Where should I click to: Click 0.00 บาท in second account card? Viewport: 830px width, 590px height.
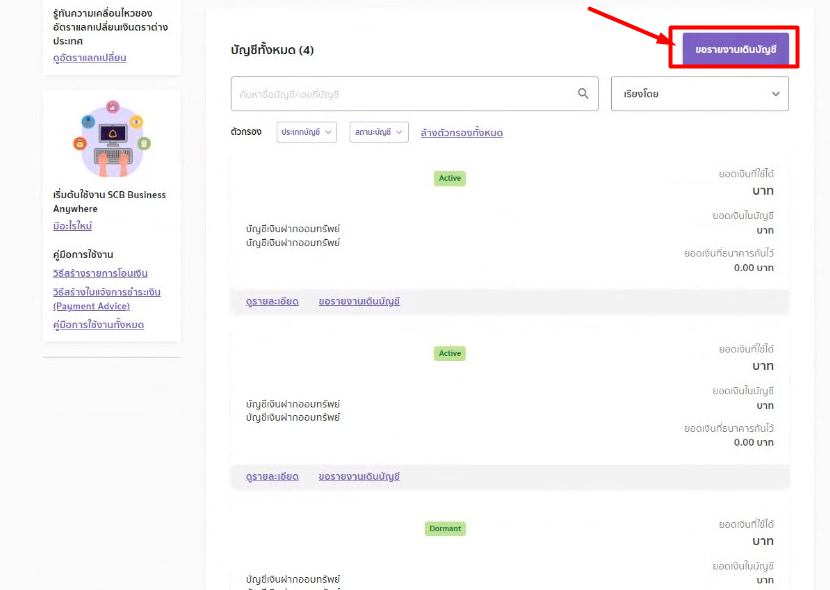tap(753, 442)
